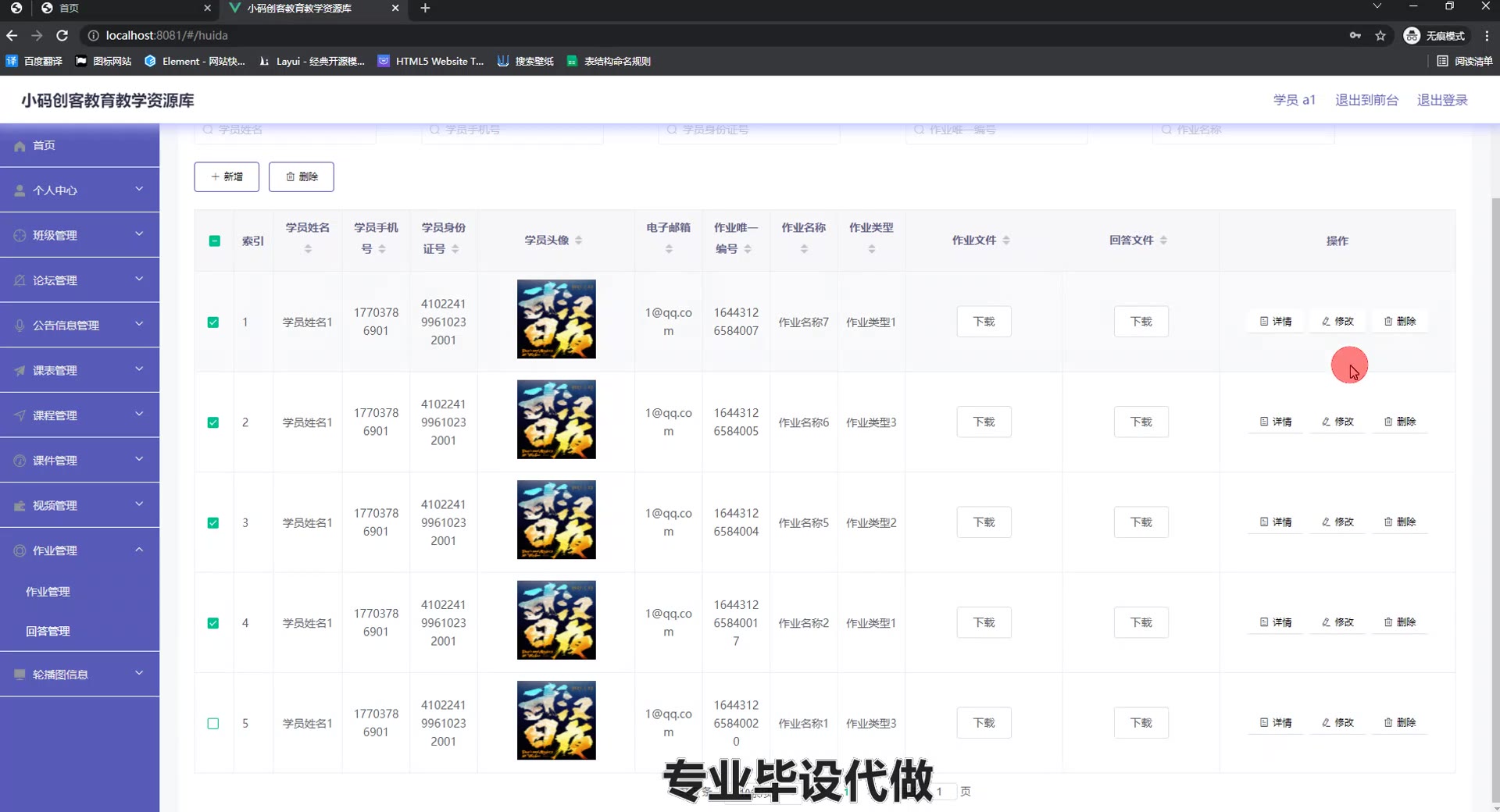Click the 个人中心 user icon in sidebar
The height and width of the screenshot is (812, 1500).
click(20, 191)
